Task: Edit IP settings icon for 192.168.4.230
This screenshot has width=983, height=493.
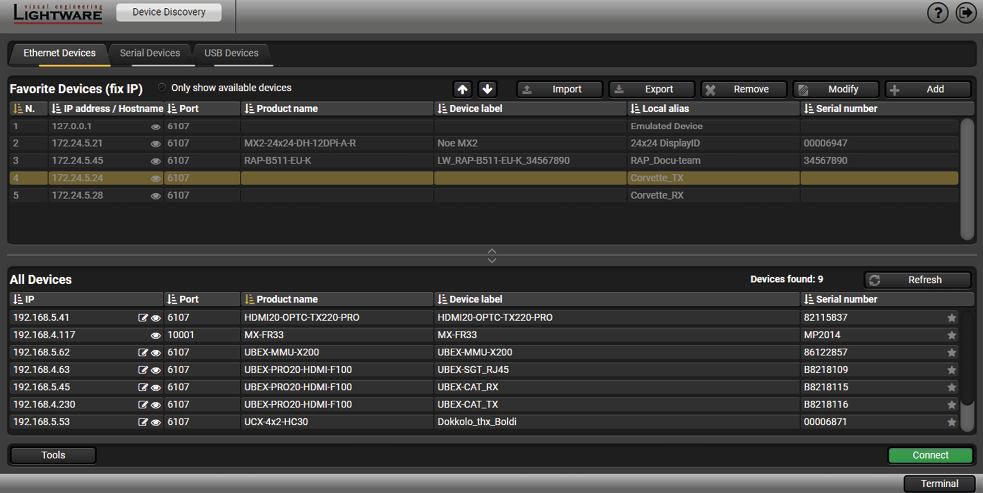Action: tap(143, 405)
